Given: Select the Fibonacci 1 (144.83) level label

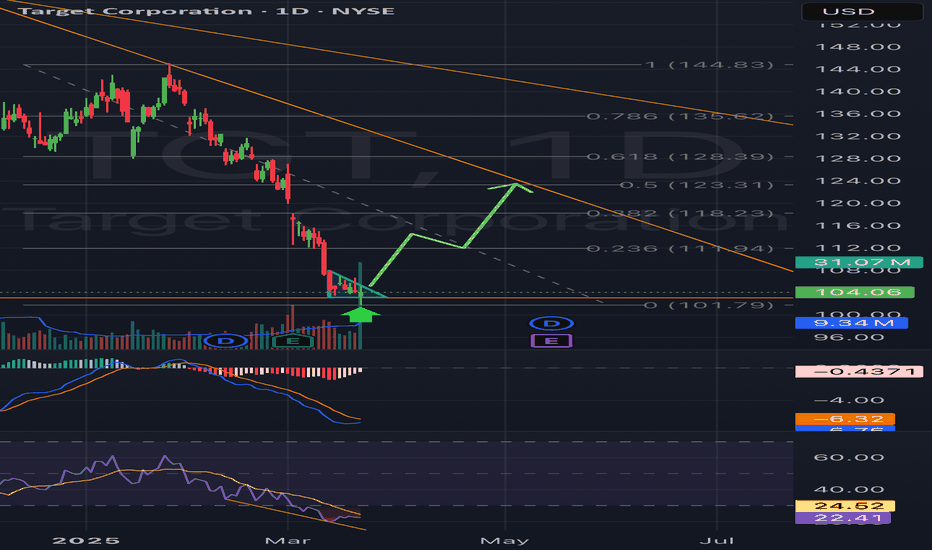Looking at the screenshot, I should [x=710, y=64].
